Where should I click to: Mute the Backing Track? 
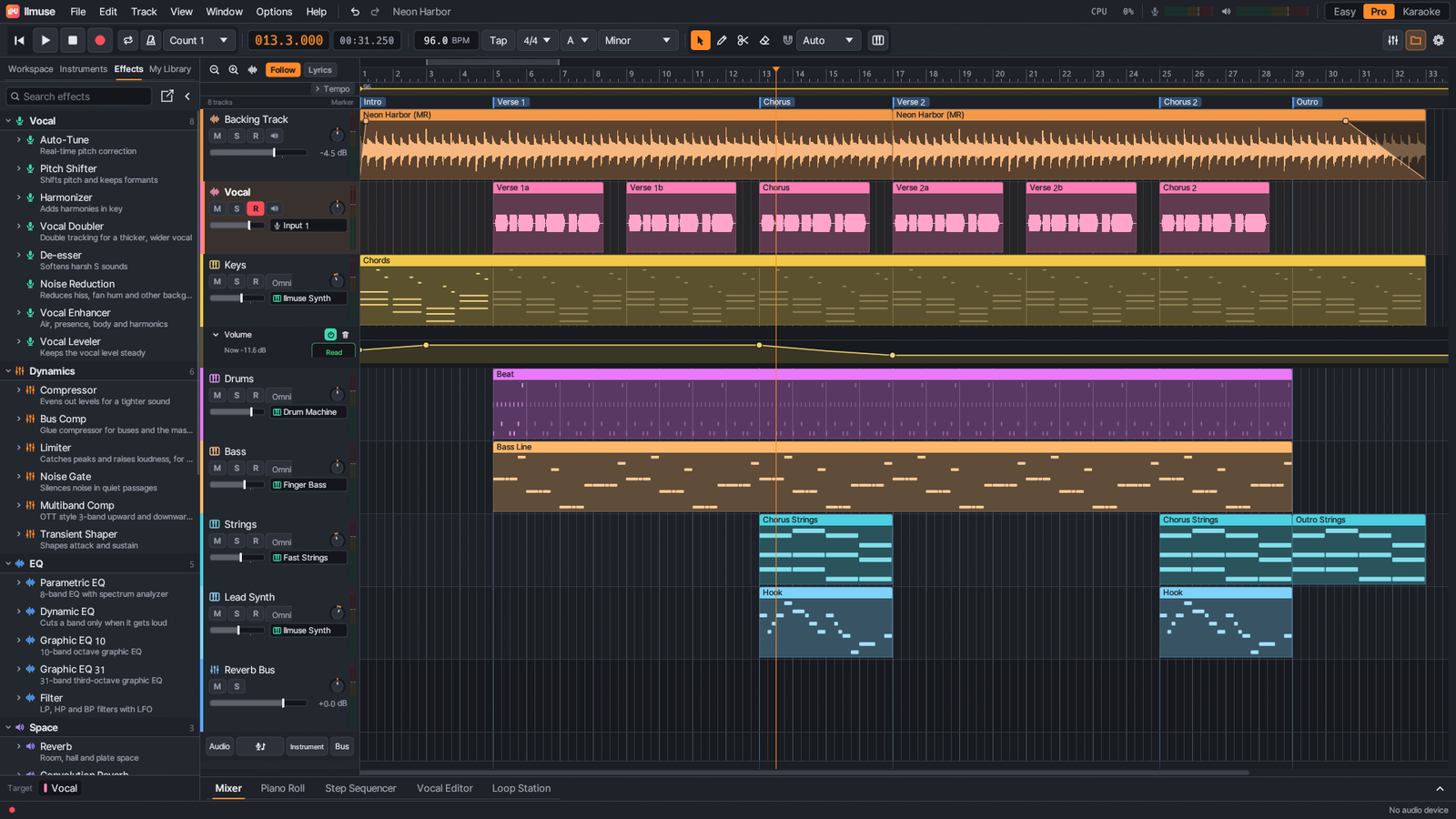[217, 136]
